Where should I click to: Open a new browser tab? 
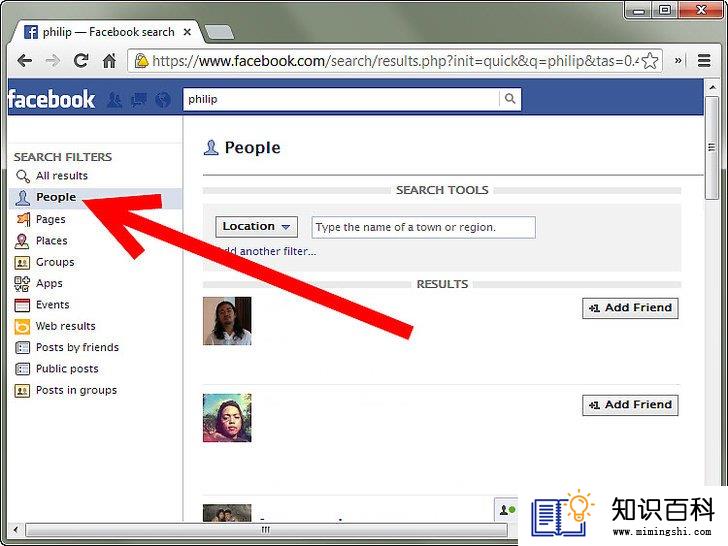click(219, 32)
